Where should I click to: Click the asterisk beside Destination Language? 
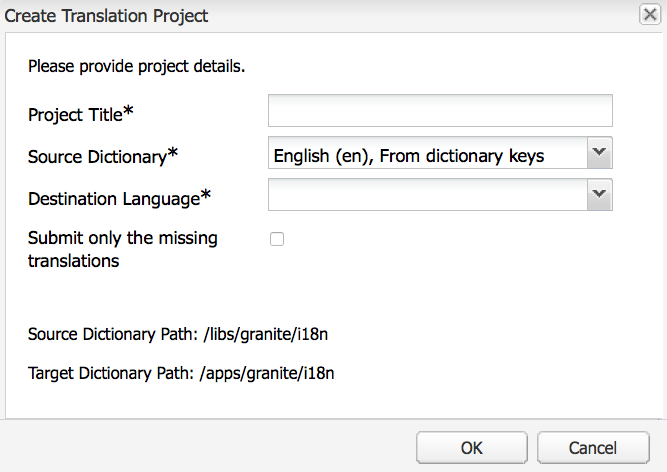click(206, 196)
